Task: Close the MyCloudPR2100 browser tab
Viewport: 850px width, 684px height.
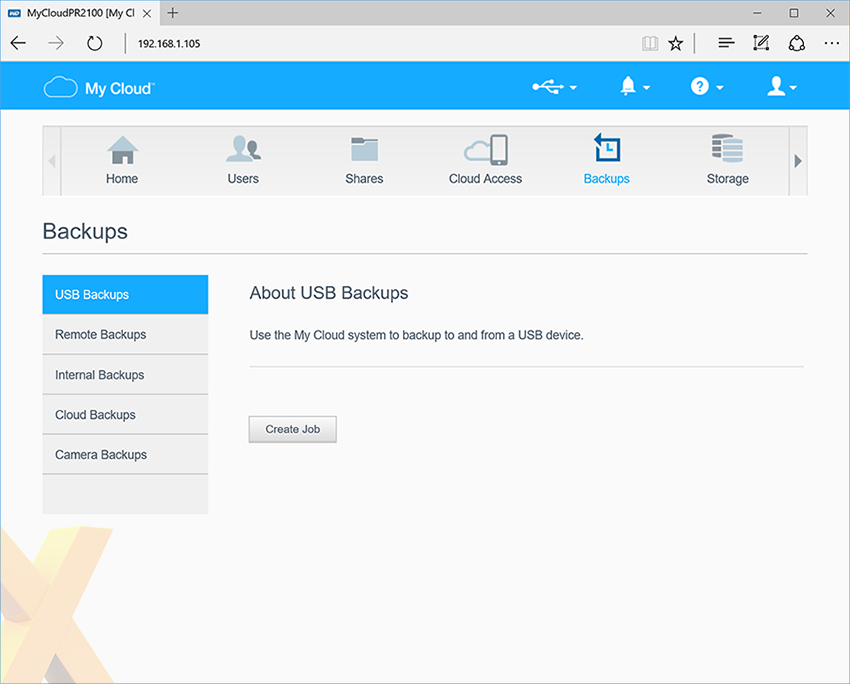Action: click(x=147, y=14)
